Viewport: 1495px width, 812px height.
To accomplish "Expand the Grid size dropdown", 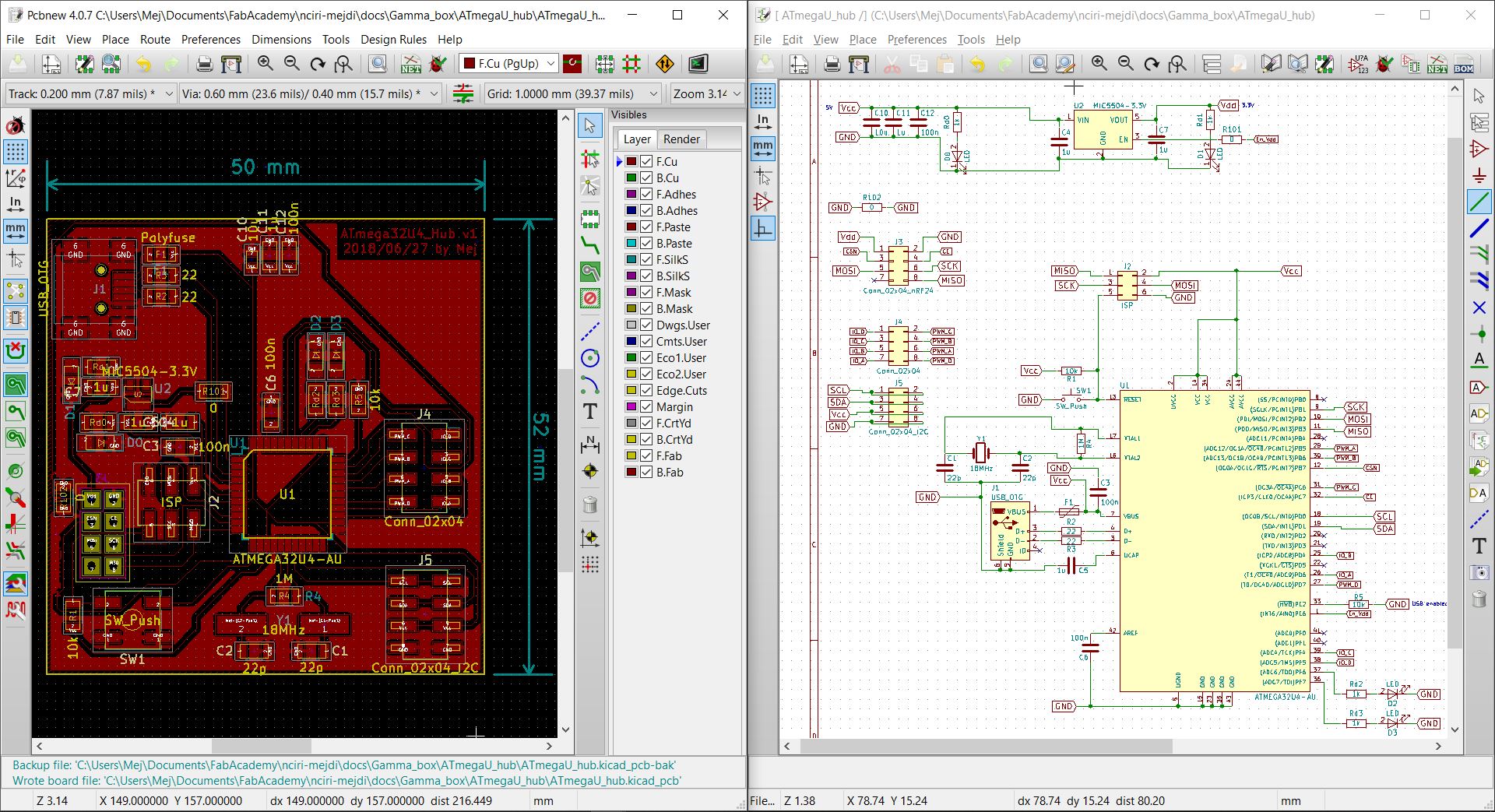I will tap(654, 94).
